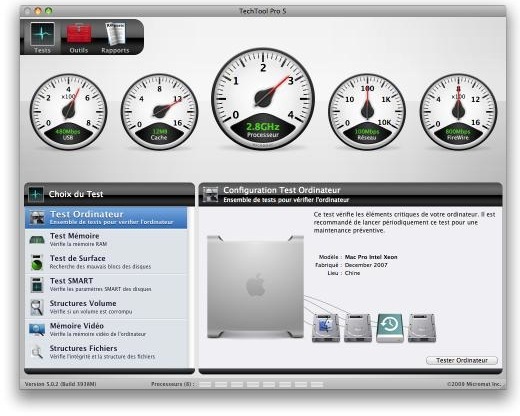Click the first processor activity indicator
Image resolution: width=520 pixels, height=416 pixels.
(205, 384)
